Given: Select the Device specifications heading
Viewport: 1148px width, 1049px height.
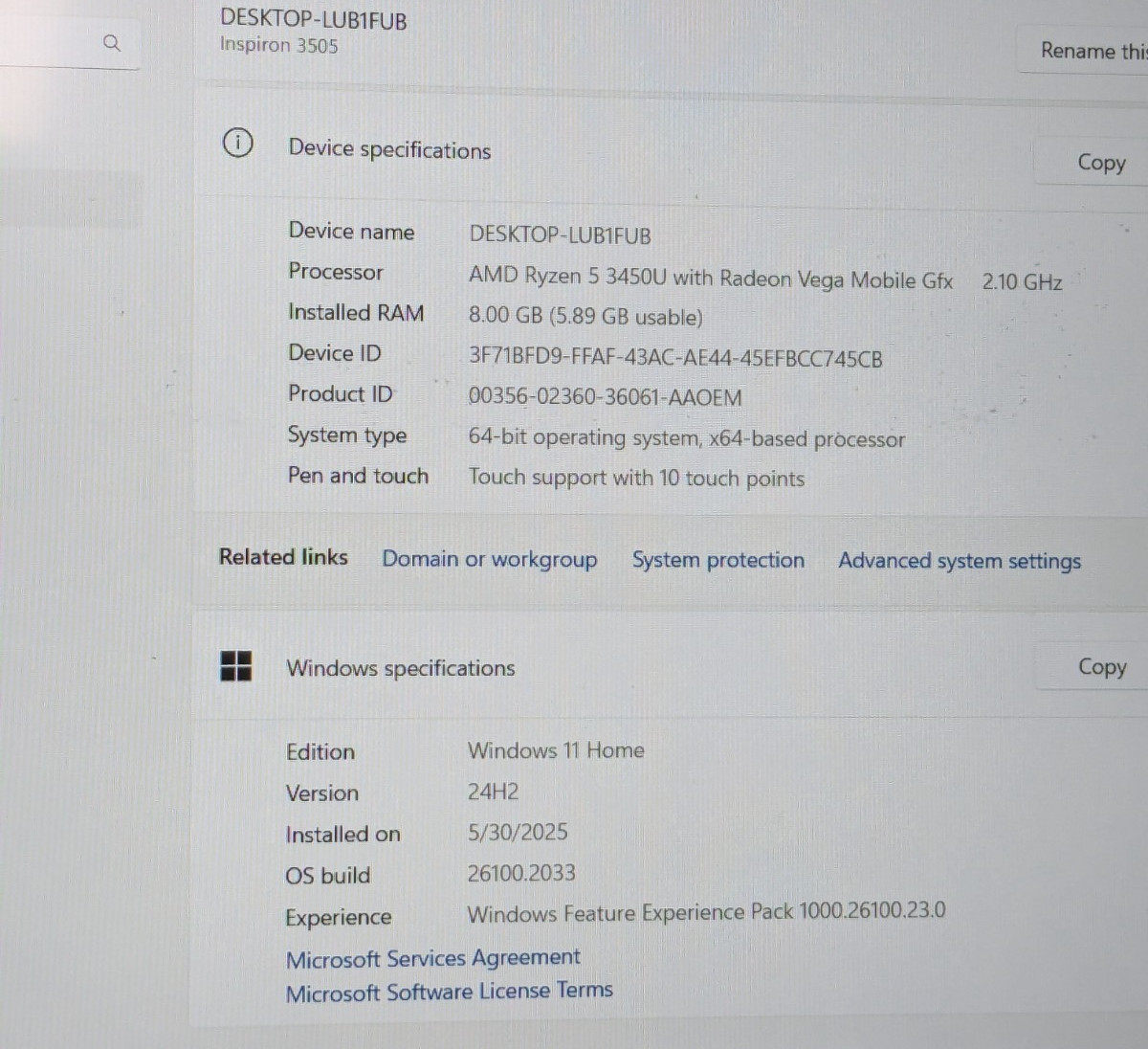Looking at the screenshot, I should tap(389, 149).
